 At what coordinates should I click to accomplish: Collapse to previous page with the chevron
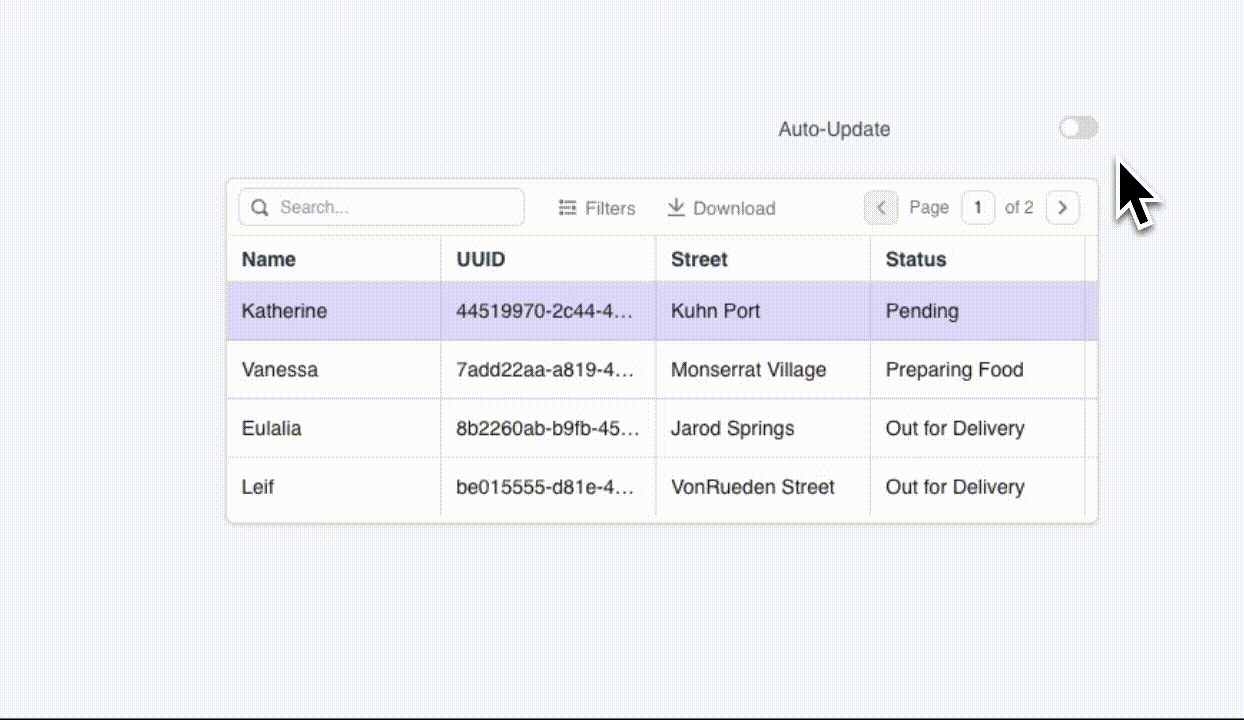tap(881, 207)
